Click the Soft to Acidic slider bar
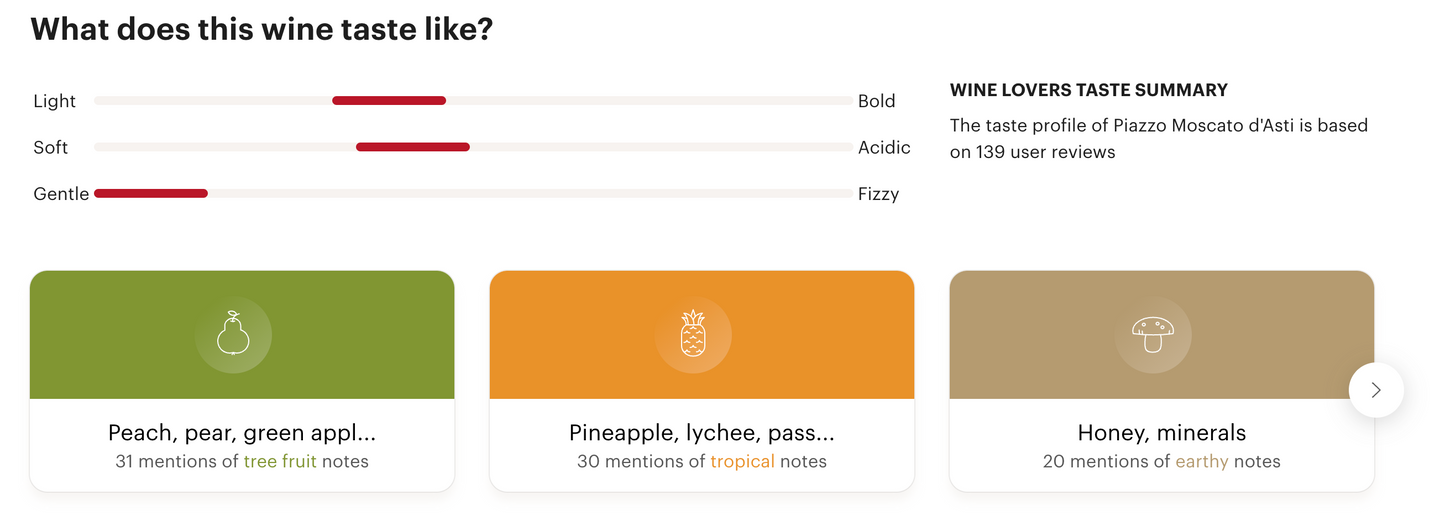The height and width of the screenshot is (516, 1445). click(x=473, y=147)
